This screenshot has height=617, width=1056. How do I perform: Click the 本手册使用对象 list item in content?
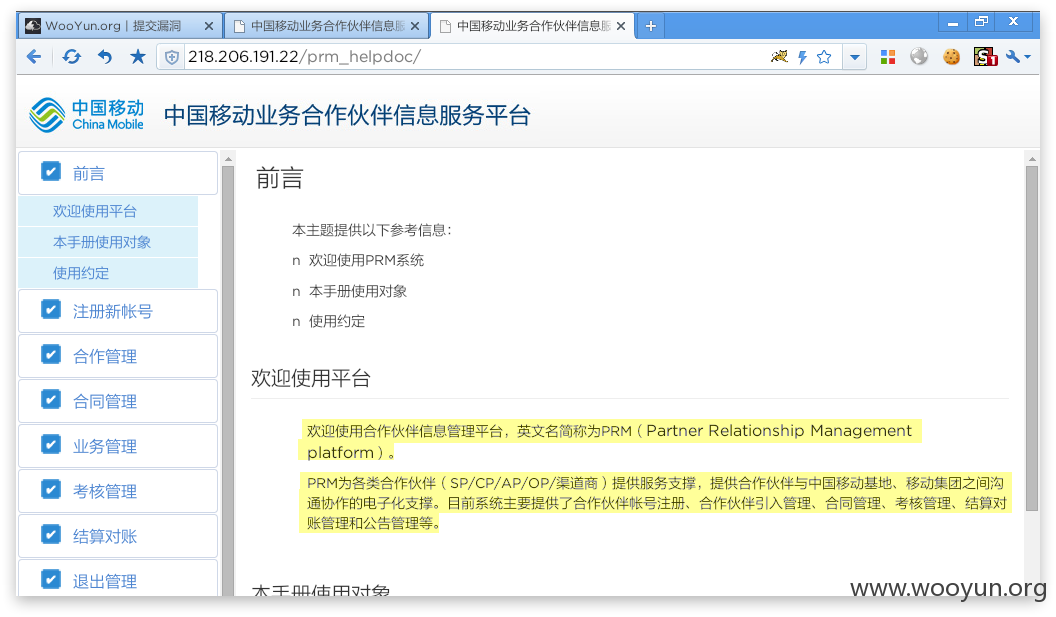click(358, 291)
